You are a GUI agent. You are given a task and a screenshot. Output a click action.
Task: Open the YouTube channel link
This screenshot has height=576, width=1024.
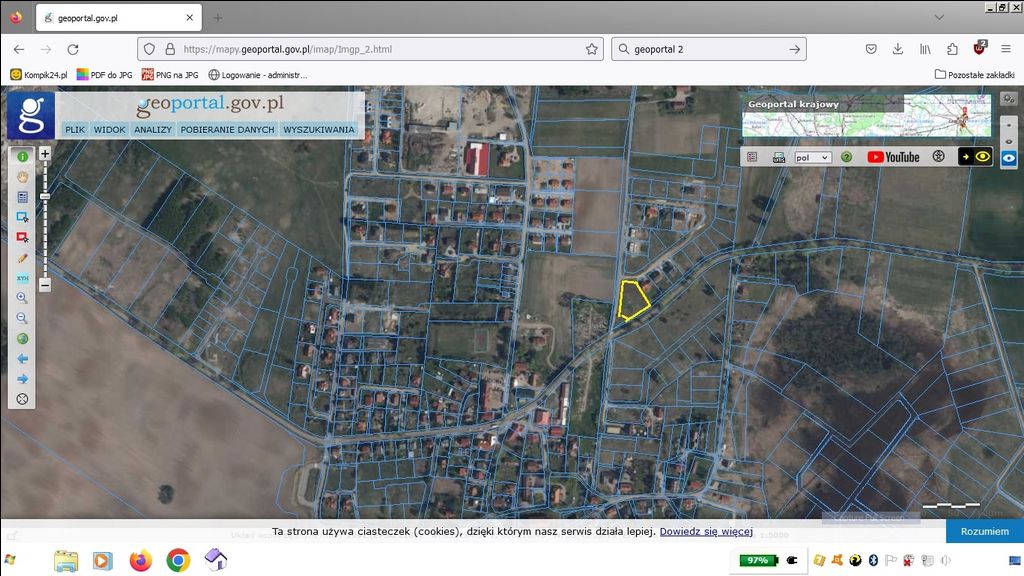pos(893,157)
